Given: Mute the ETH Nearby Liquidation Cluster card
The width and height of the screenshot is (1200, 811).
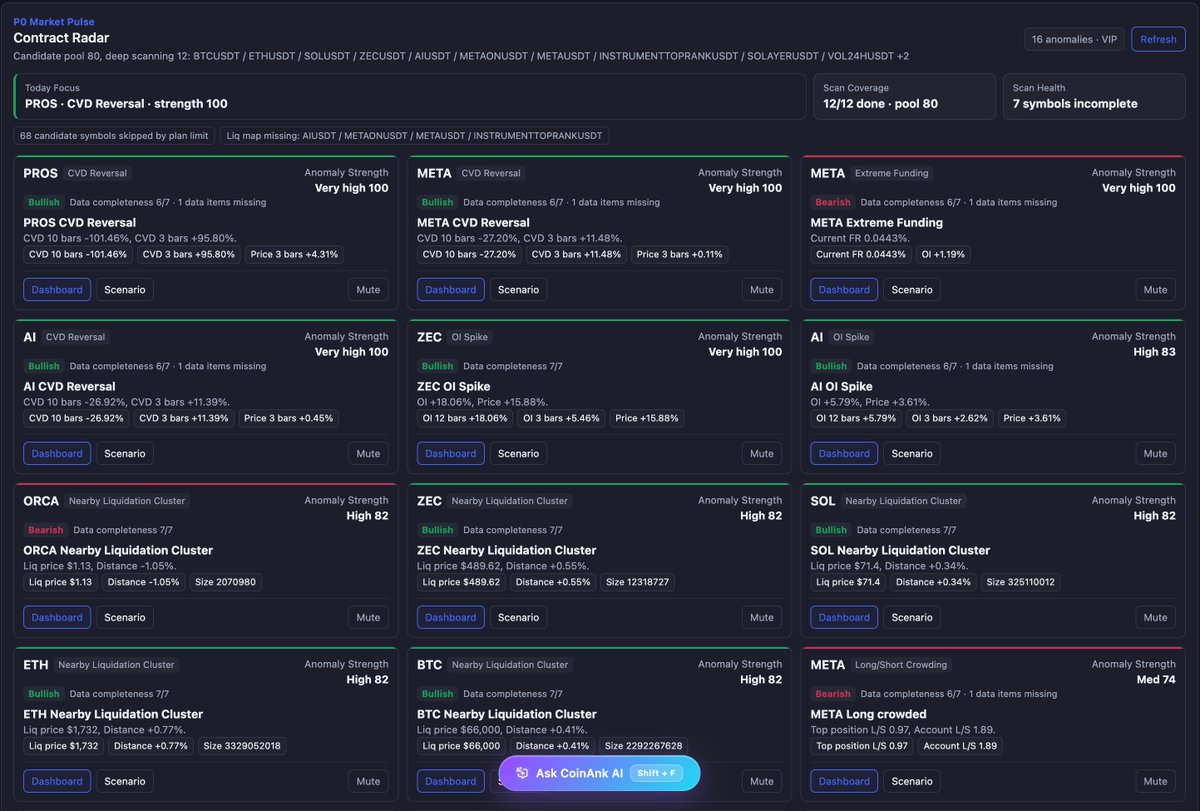Looking at the screenshot, I should click(x=368, y=781).
